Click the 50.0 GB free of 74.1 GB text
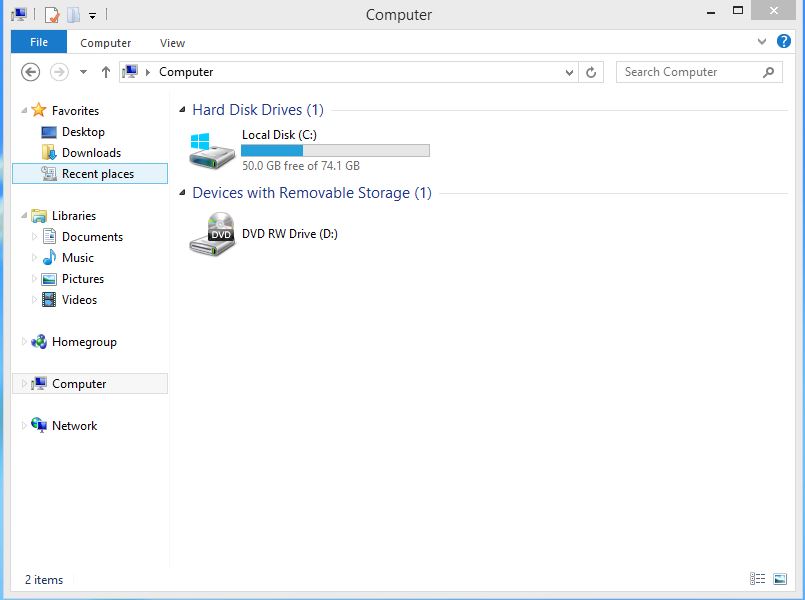Viewport: 805px width, 600px height. (301, 166)
